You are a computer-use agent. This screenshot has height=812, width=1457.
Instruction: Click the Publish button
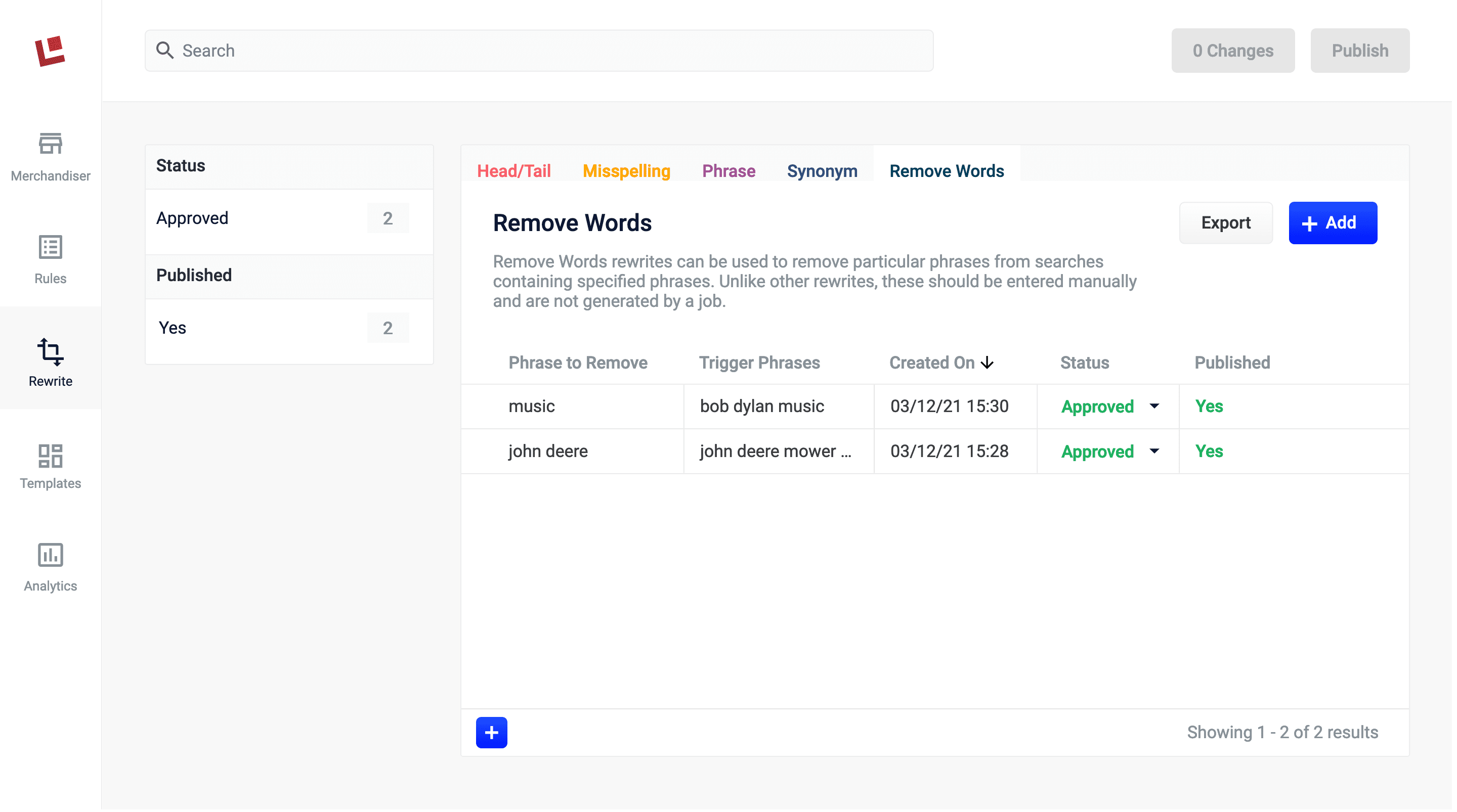coord(1360,50)
